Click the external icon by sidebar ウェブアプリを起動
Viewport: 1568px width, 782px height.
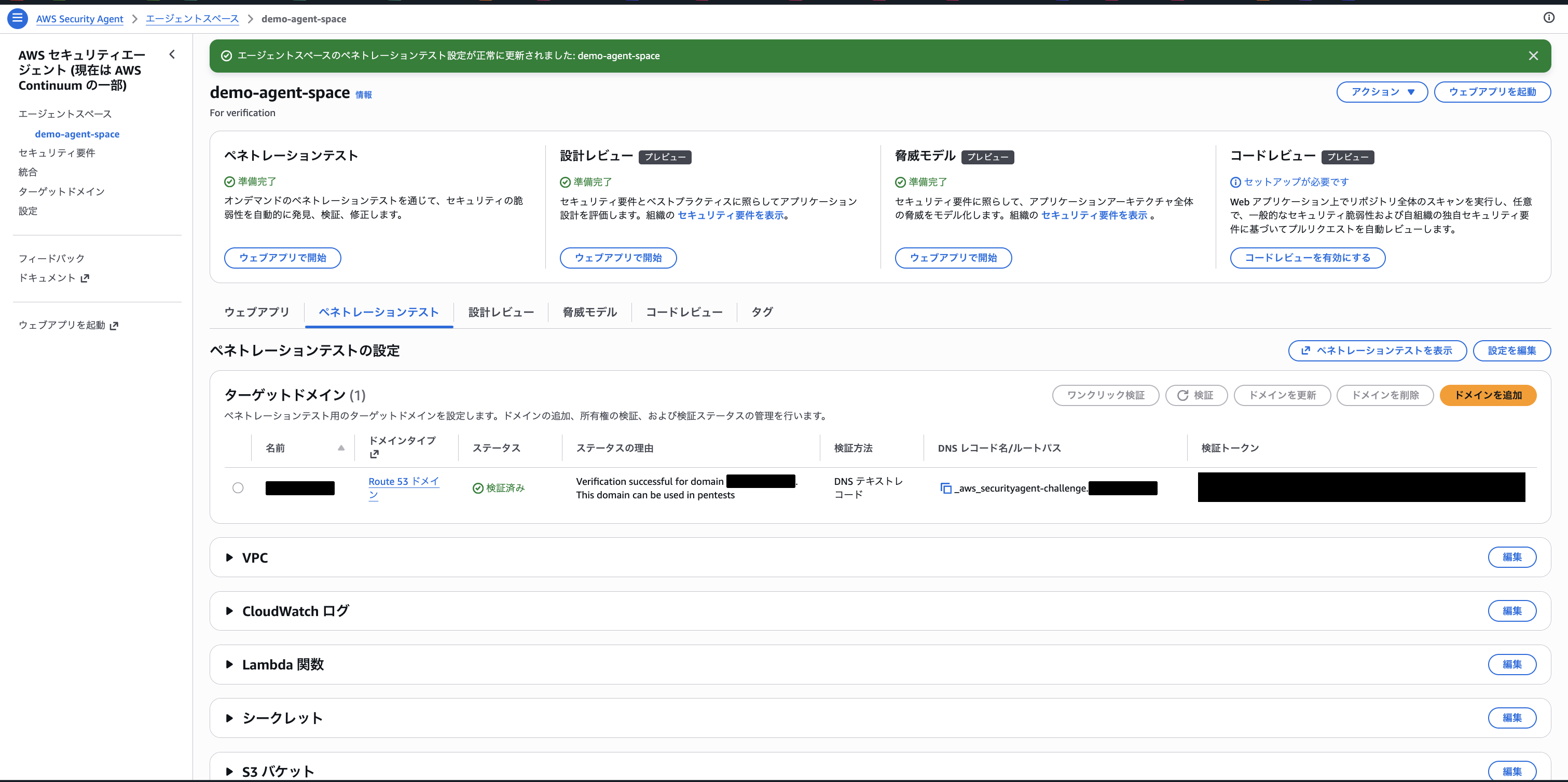[114, 326]
